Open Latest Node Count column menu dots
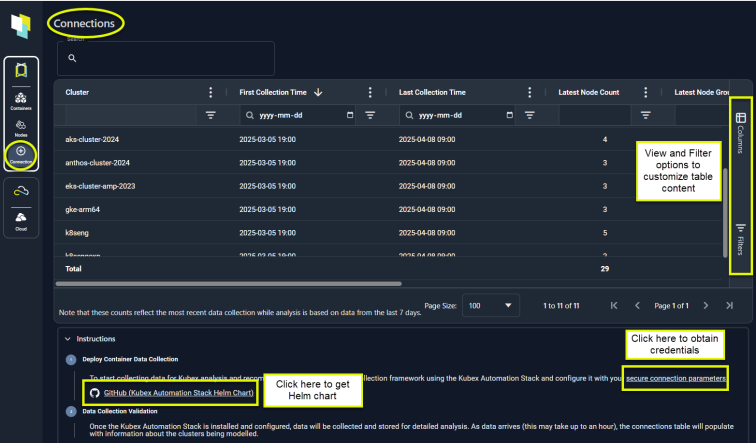This screenshot has width=756, height=443. (x=646, y=93)
